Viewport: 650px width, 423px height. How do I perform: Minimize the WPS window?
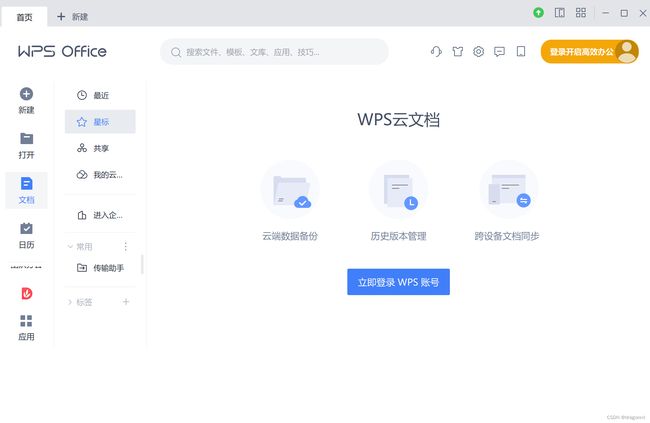606,13
